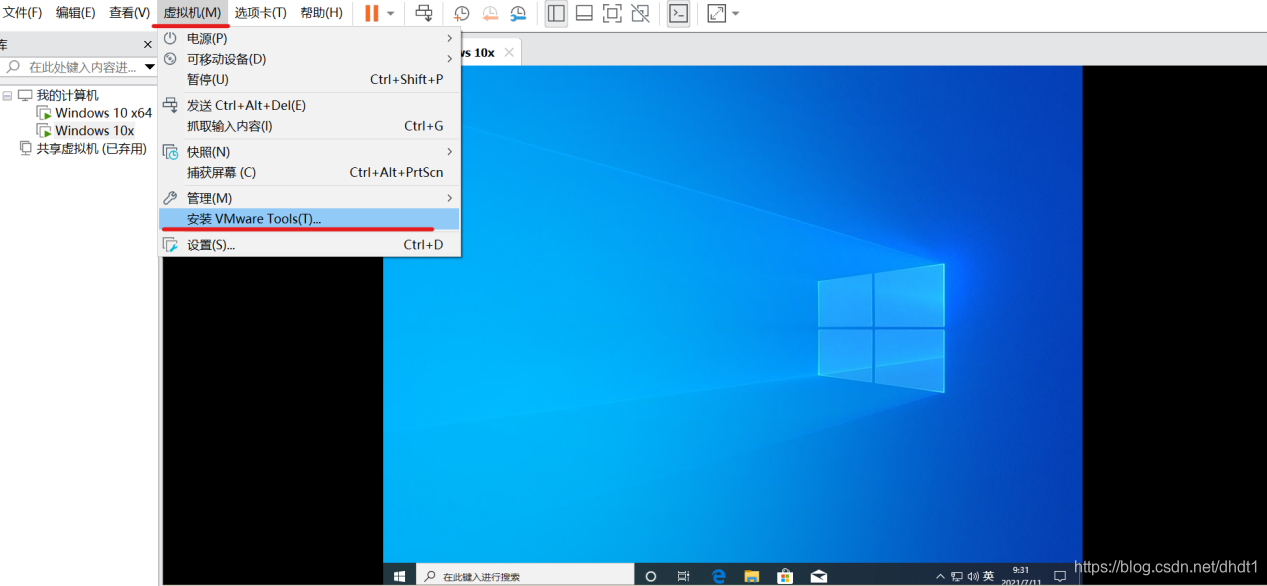1267x586 pixels.
Task: Choose Send Ctrl+Alt+Del (发送) menu entry
Action: (310, 105)
